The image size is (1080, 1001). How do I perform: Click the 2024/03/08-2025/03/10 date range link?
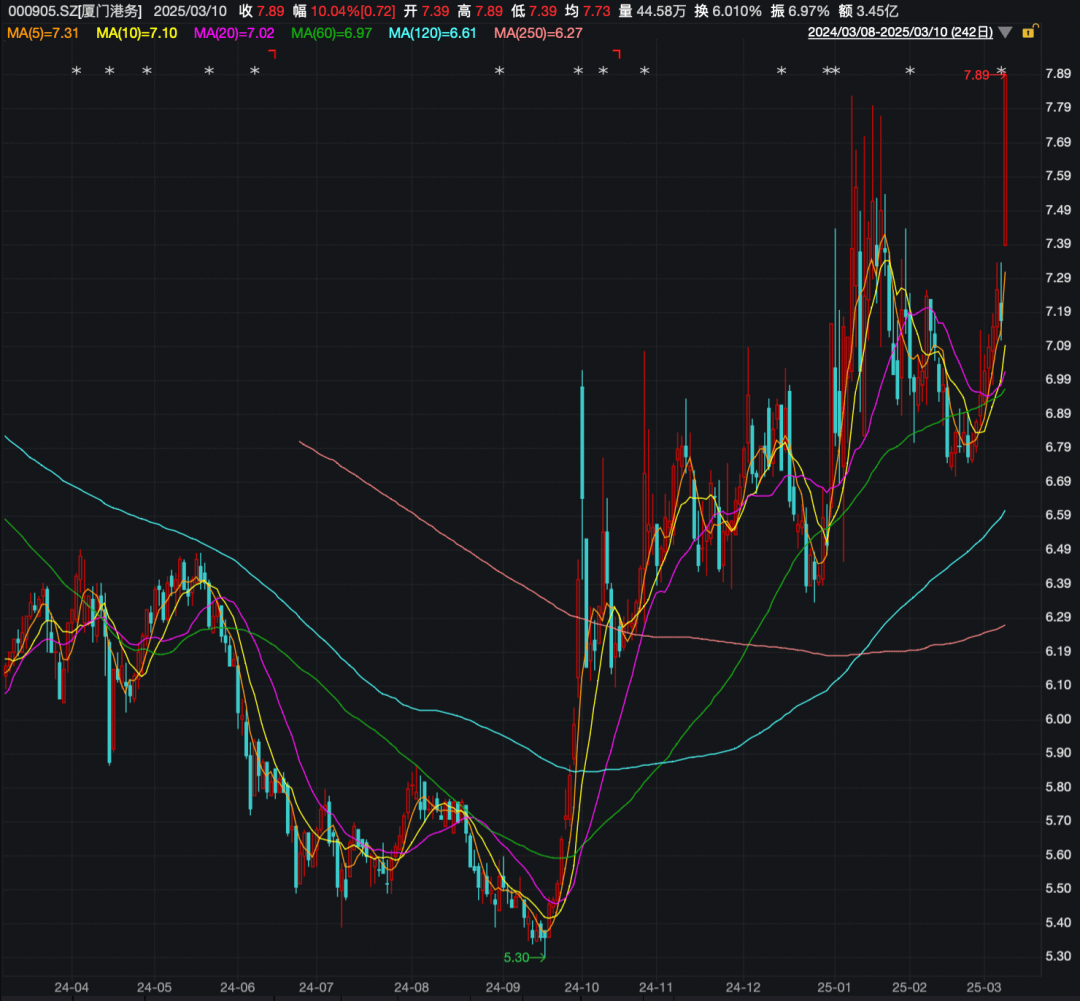click(900, 33)
